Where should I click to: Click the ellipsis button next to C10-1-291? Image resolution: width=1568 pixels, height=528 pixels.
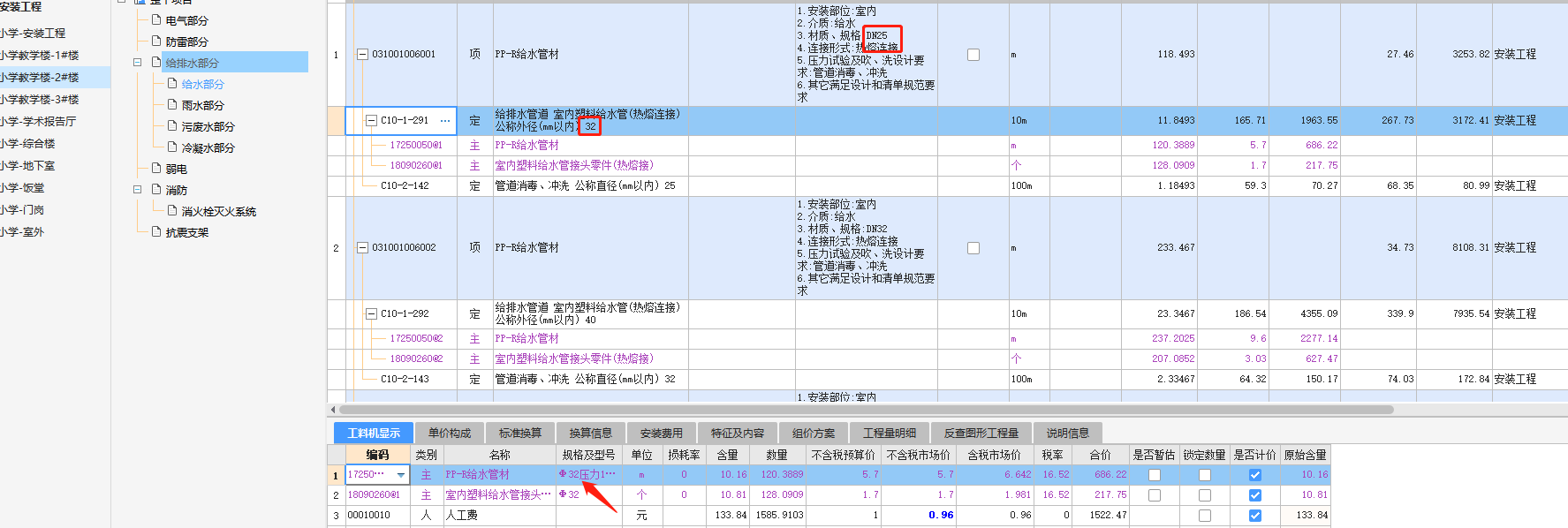445,121
